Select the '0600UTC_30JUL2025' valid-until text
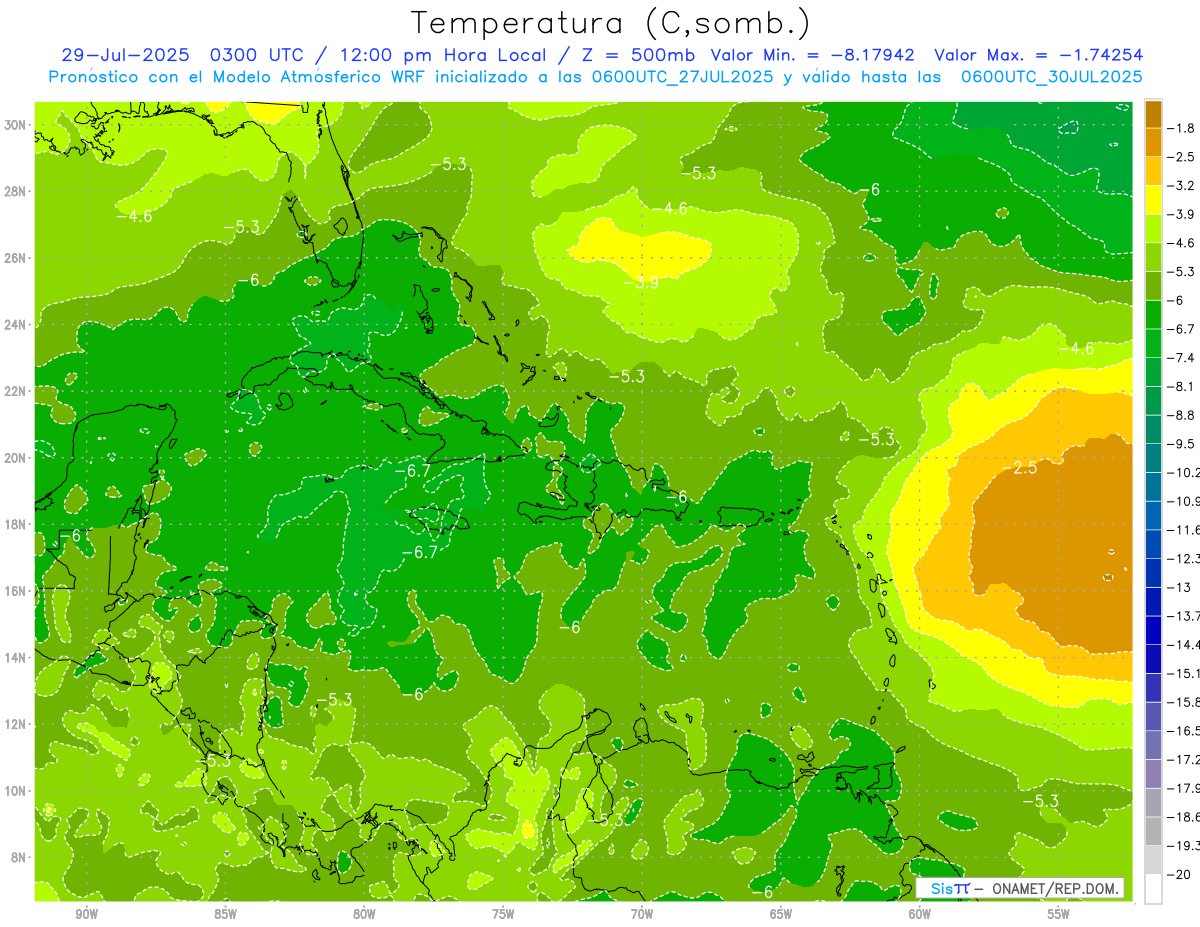 (1052, 76)
